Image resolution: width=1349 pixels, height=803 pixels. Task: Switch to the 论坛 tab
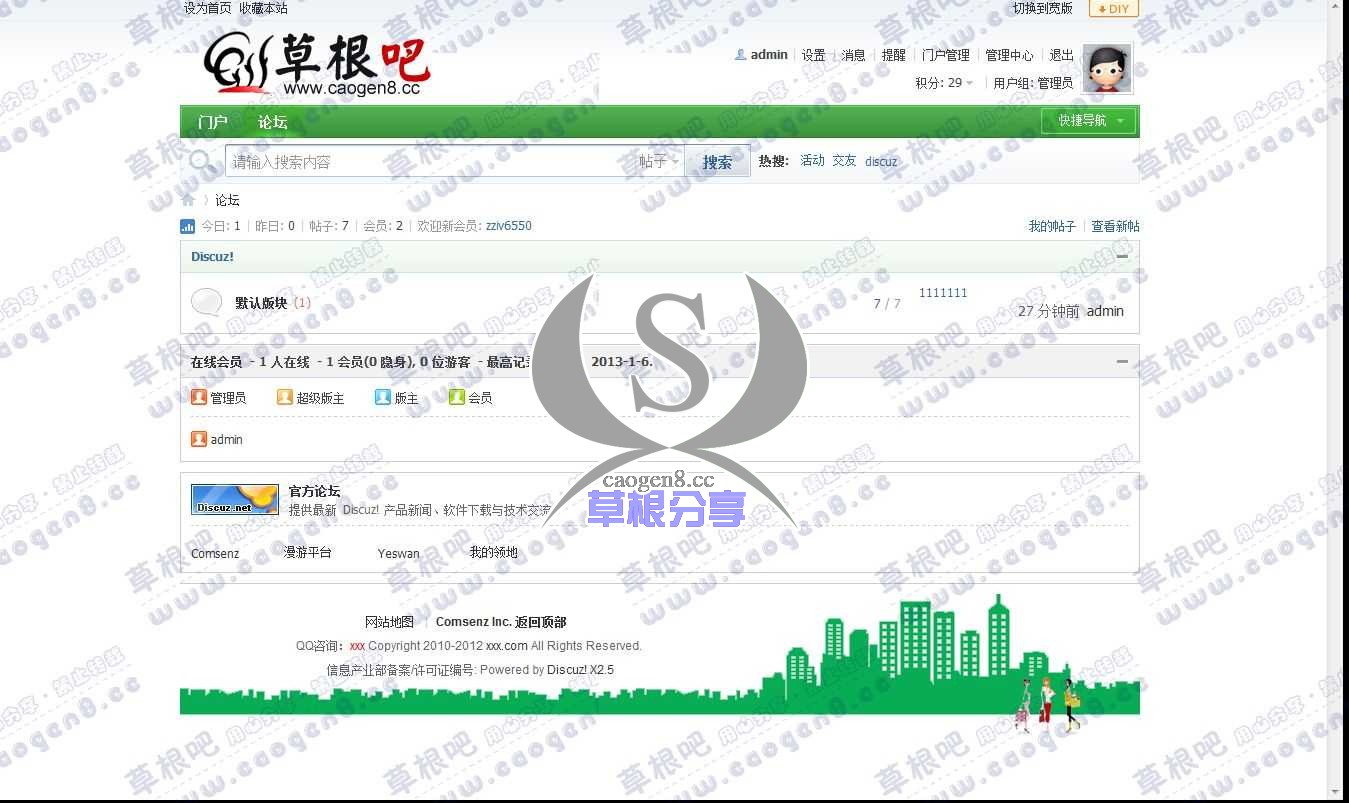click(x=271, y=122)
